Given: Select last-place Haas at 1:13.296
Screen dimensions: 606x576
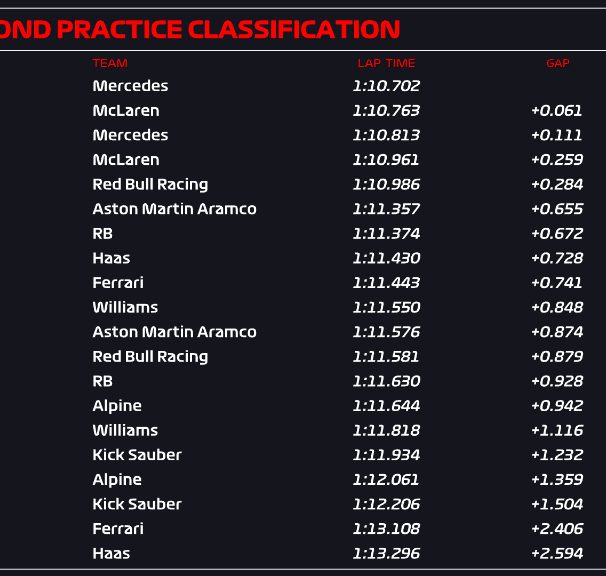Looking at the screenshot, I should (303, 553).
